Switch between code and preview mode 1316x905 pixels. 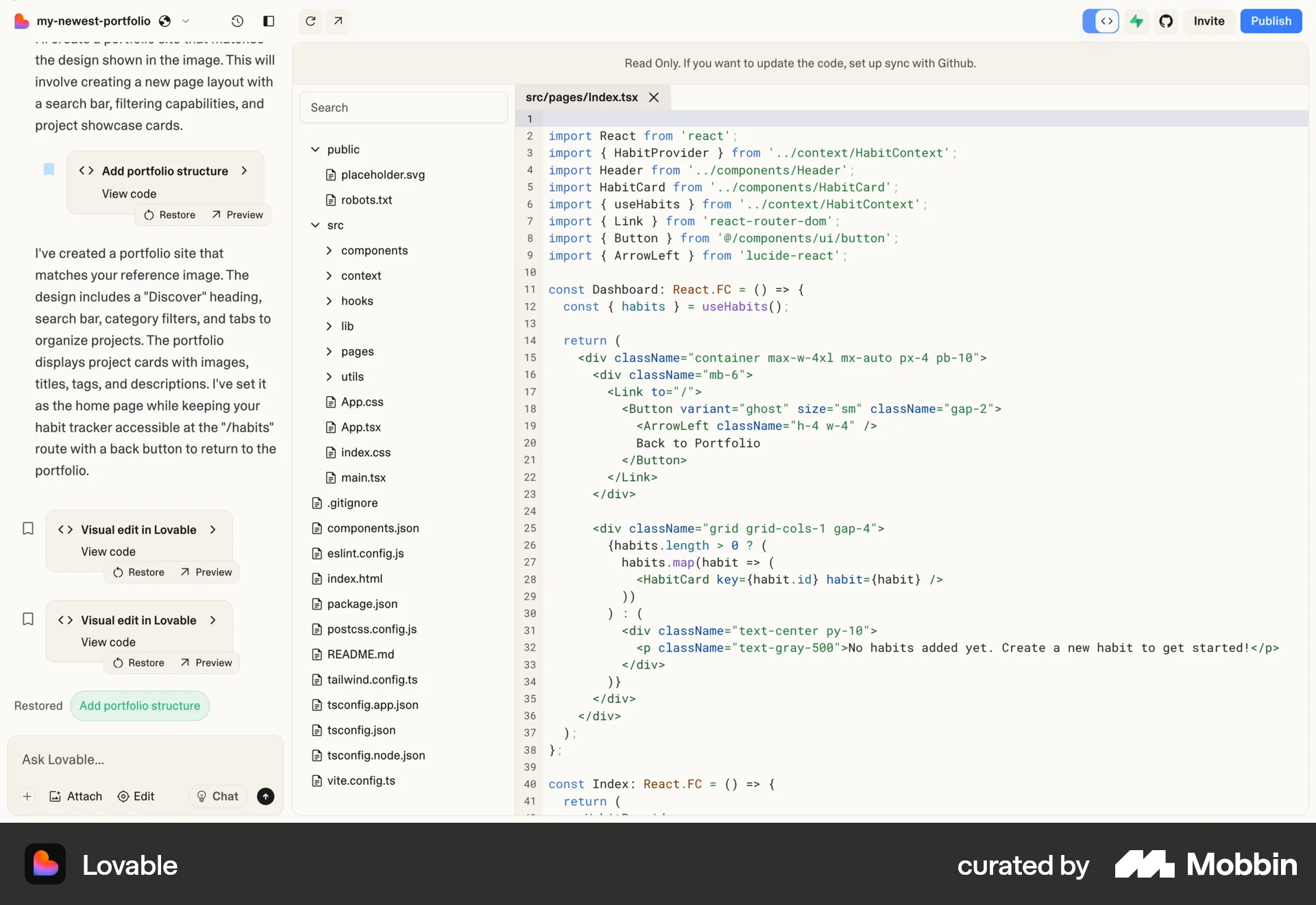coord(1101,21)
